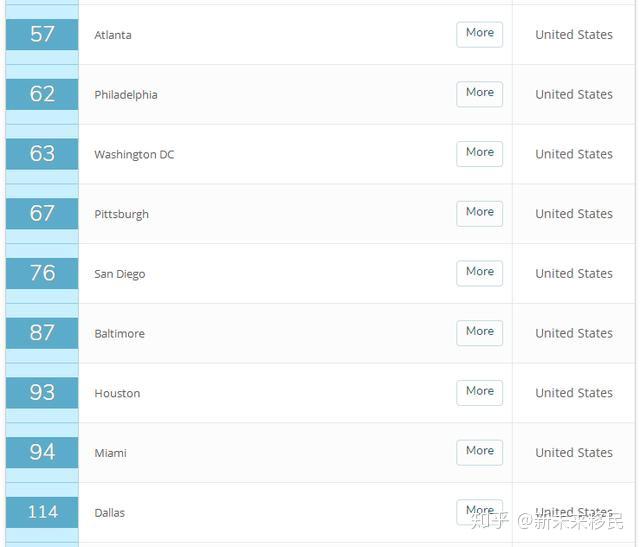Click the rank 114 badge
The image size is (640, 547).
pyautogui.click(x=42, y=512)
